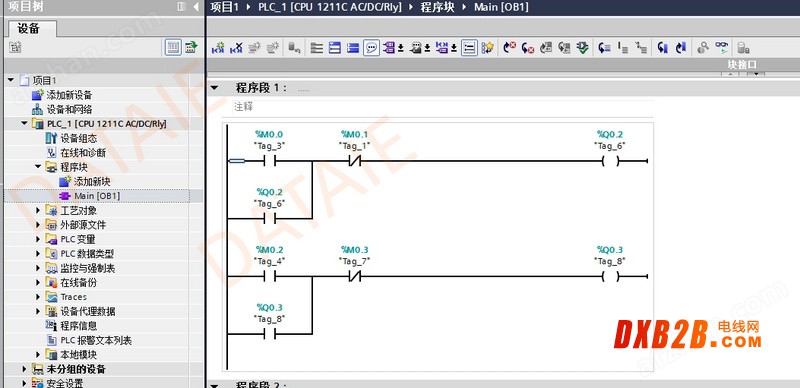
Task: Select Main [OB1] block in tree
Action: pos(97,196)
